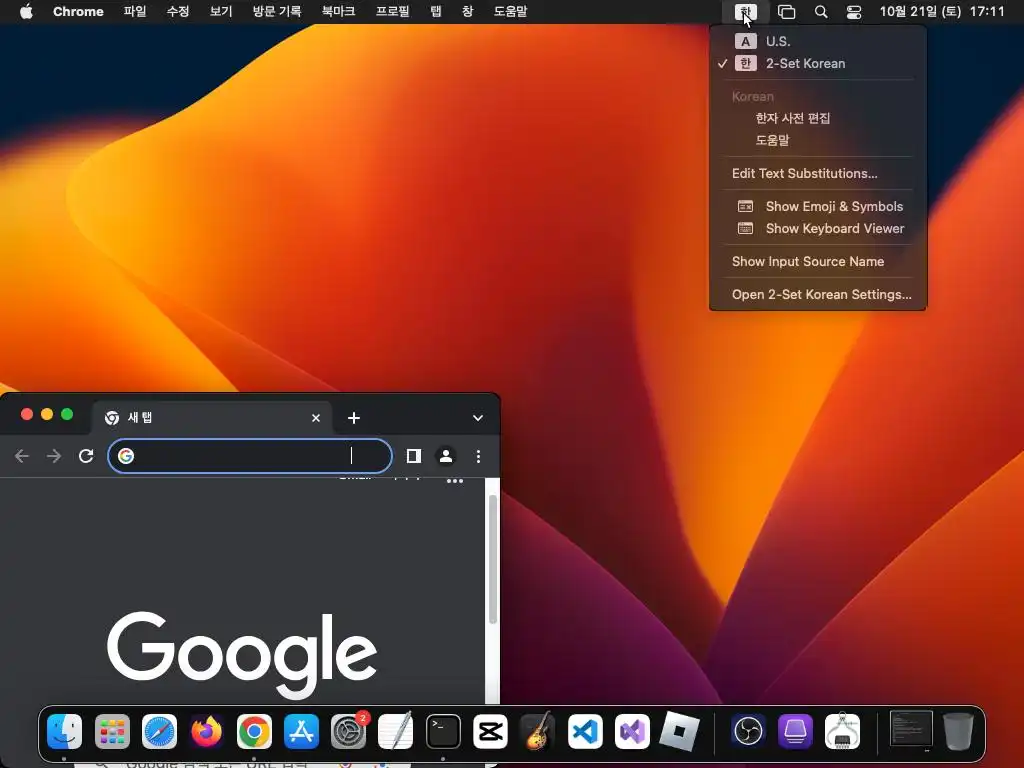Open Edit Text Substitutions…
Screen dimensions: 1024x768
point(818,173)
